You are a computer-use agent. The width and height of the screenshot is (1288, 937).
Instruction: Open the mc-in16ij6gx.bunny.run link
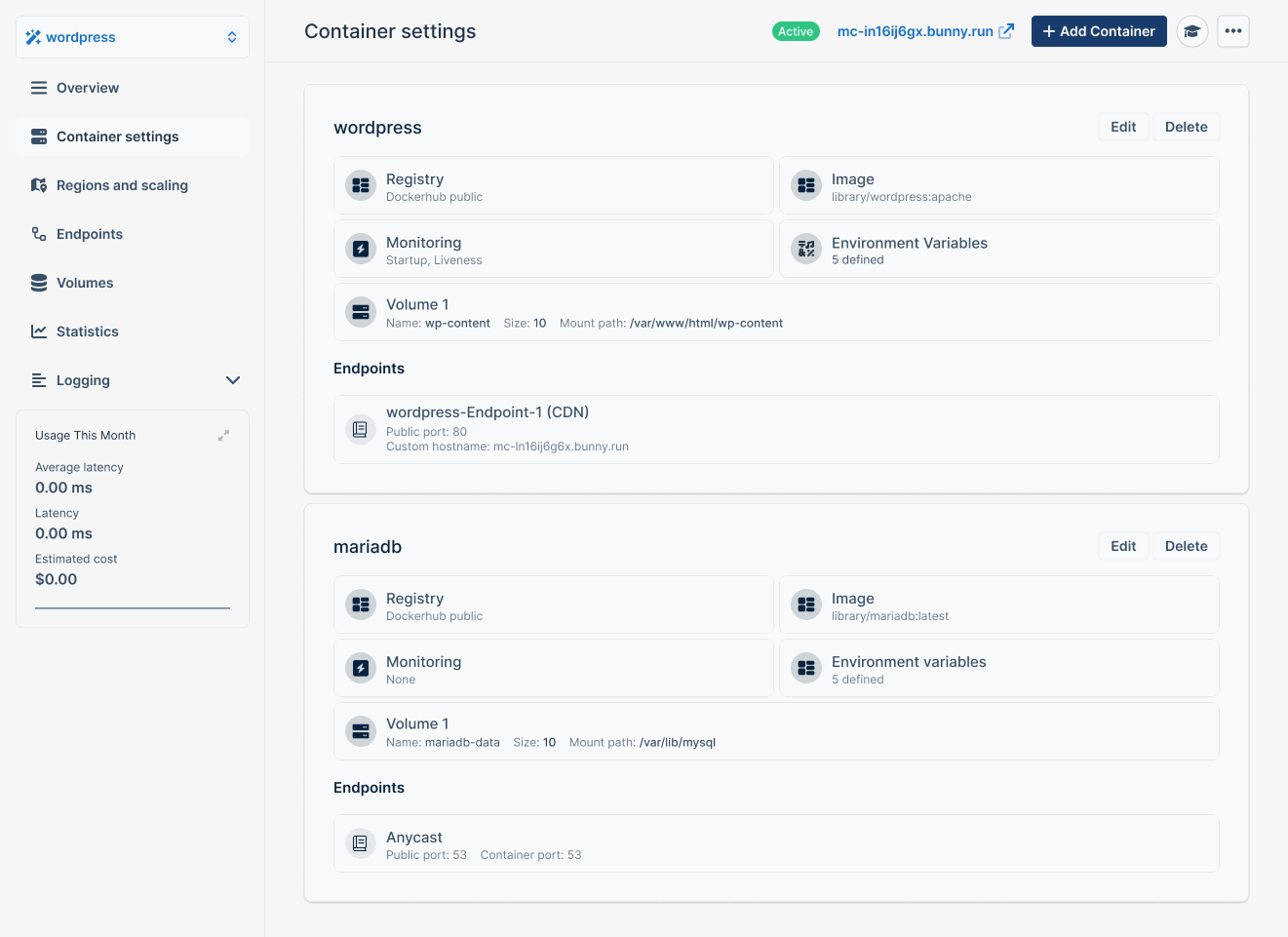(x=917, y=30)
